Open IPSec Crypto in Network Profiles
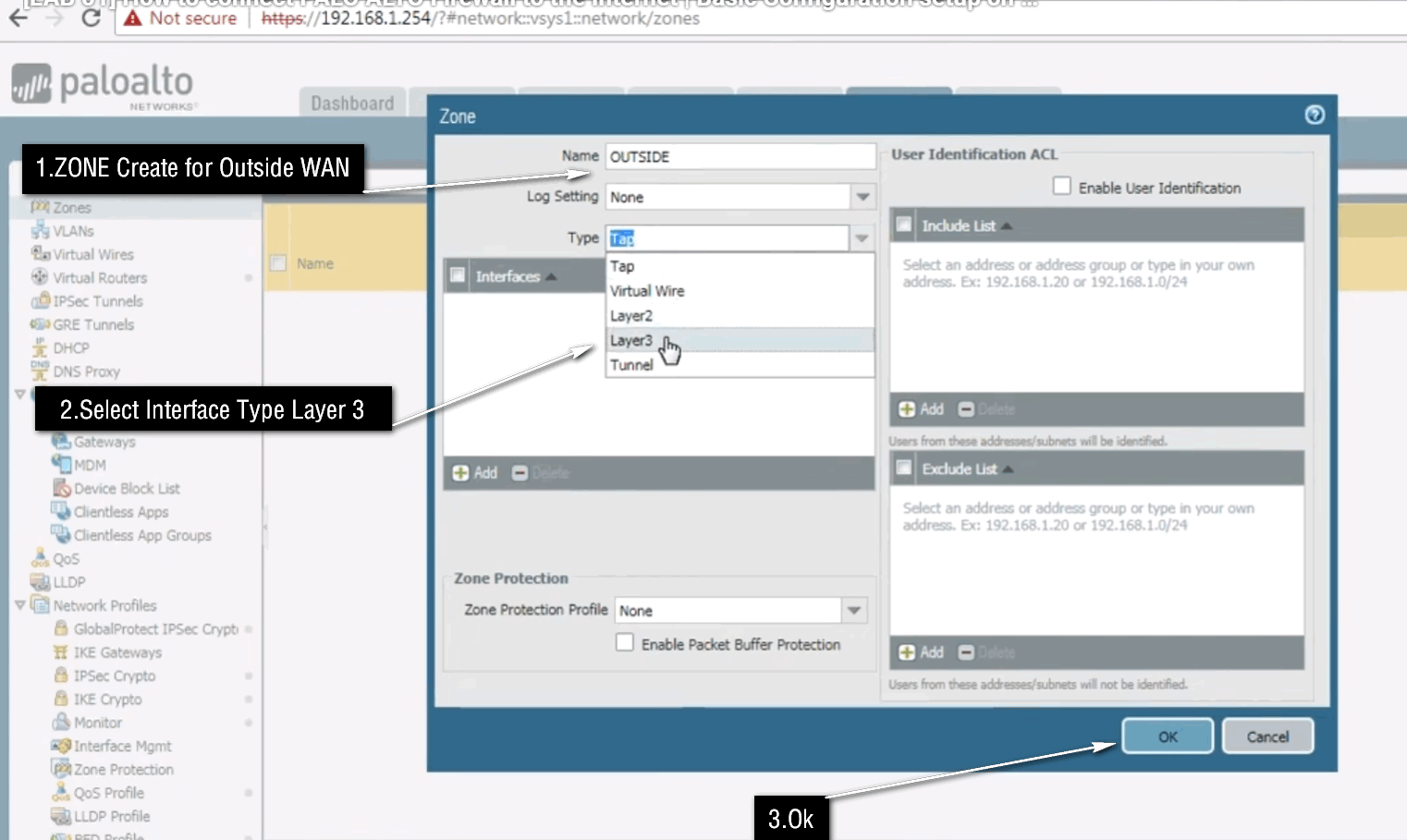The image size is (1407, 840). [115, 676]
